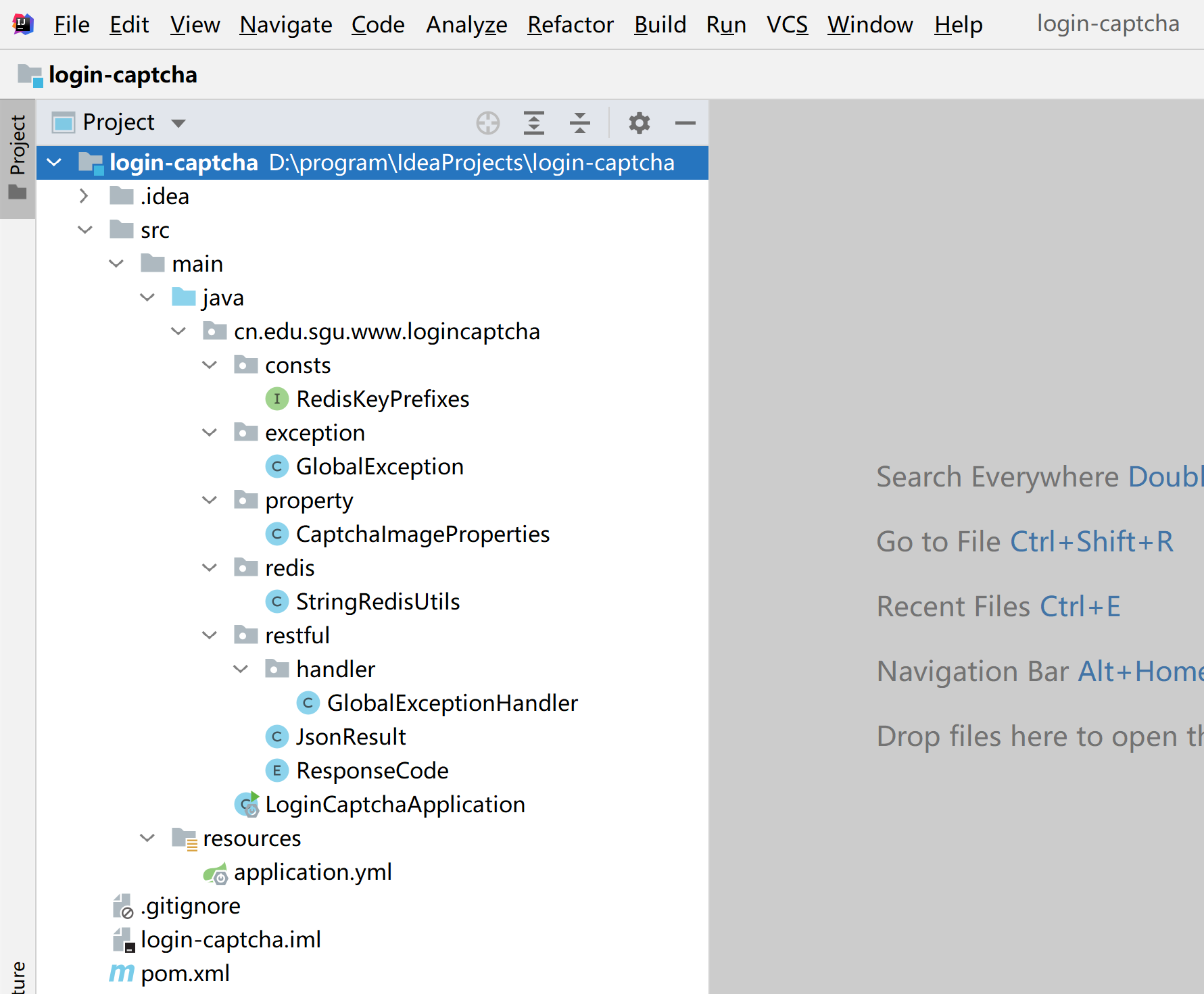Click the Maven icon beside pom.xml
1204x994 pixels.
(120, 973)
